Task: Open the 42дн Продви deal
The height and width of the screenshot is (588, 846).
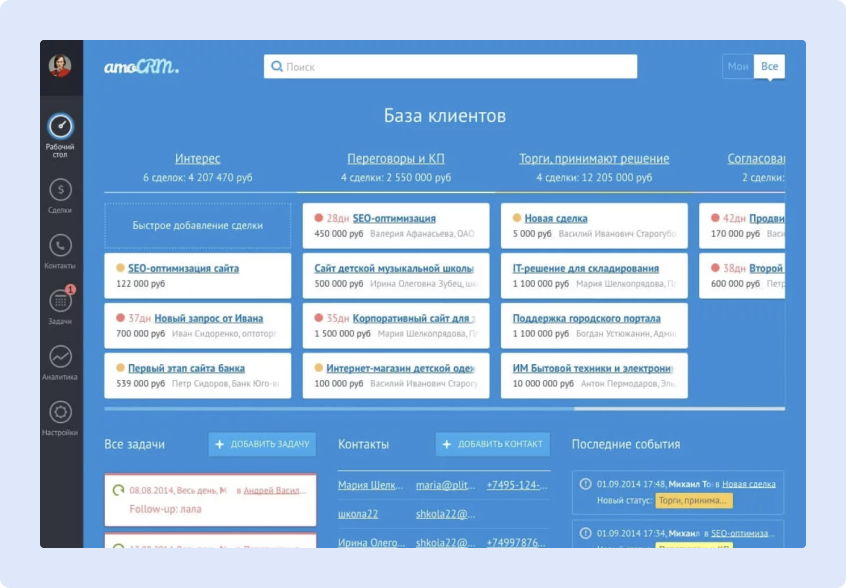Action: click(767, 218)
